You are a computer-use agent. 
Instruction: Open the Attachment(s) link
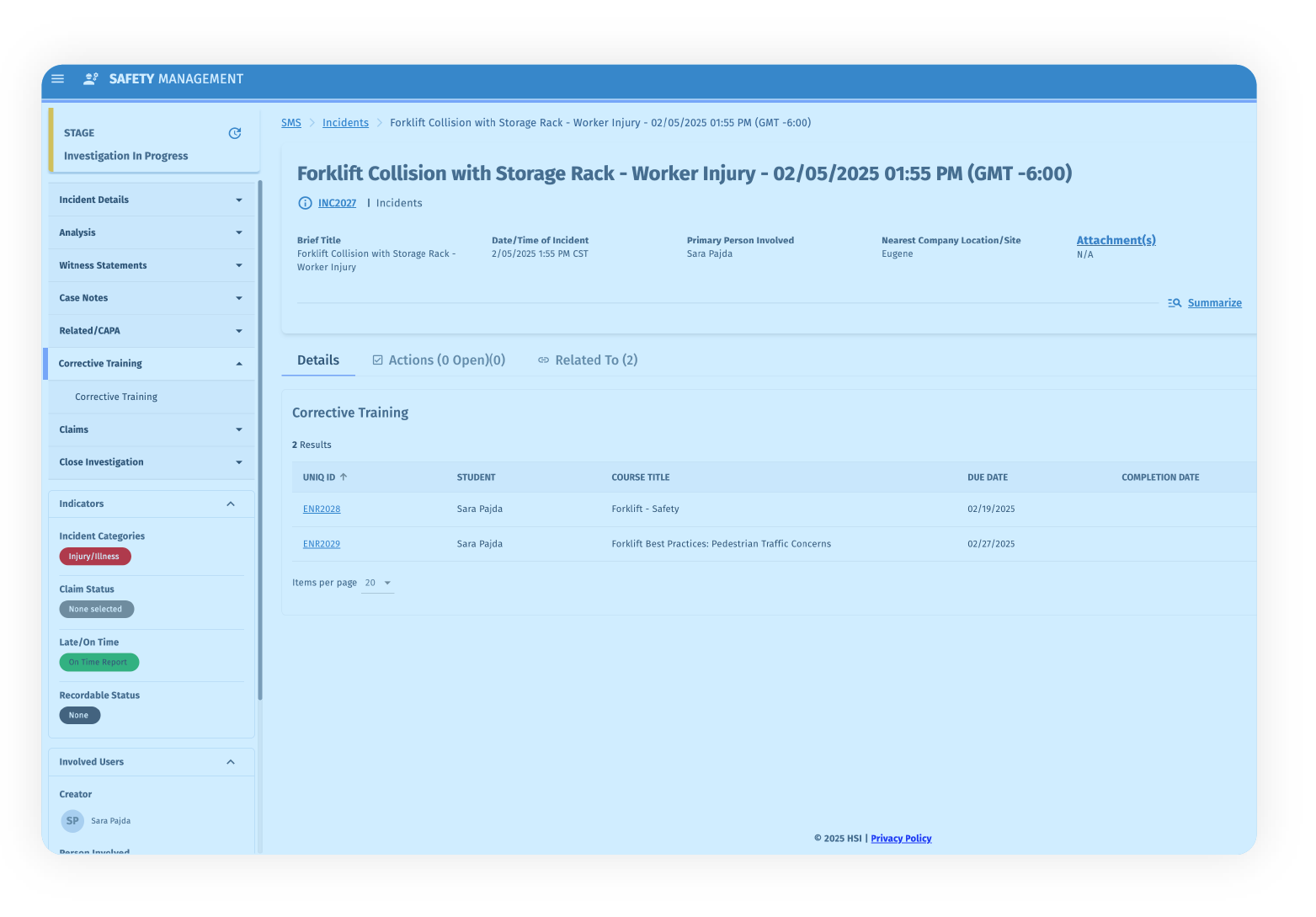click(1116, 241)
